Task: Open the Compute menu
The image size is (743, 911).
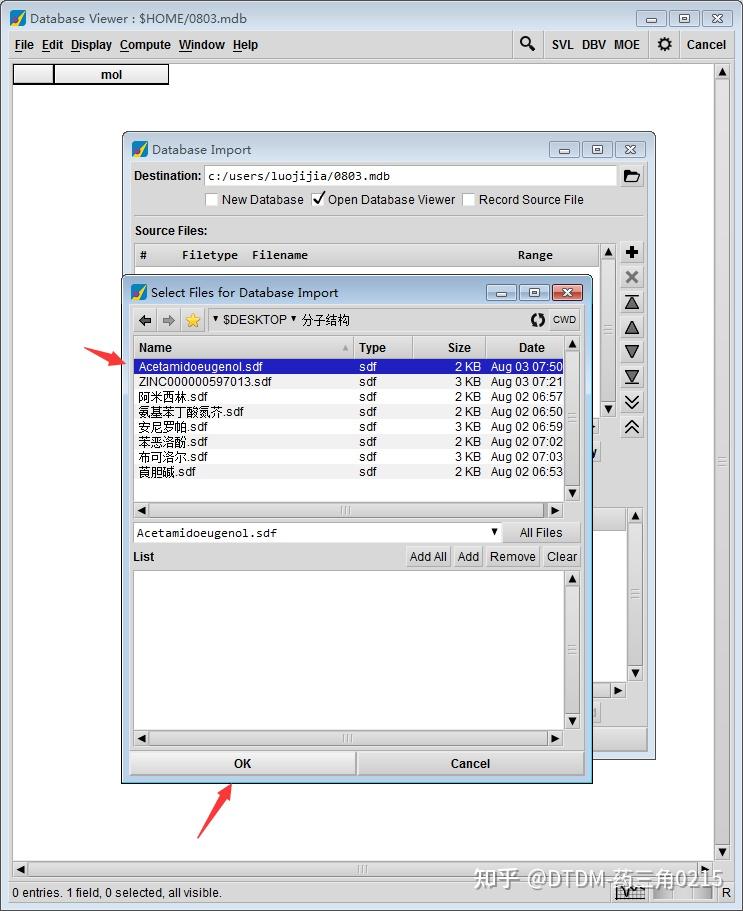Action: pyautogui.click(x=145, y=45)
